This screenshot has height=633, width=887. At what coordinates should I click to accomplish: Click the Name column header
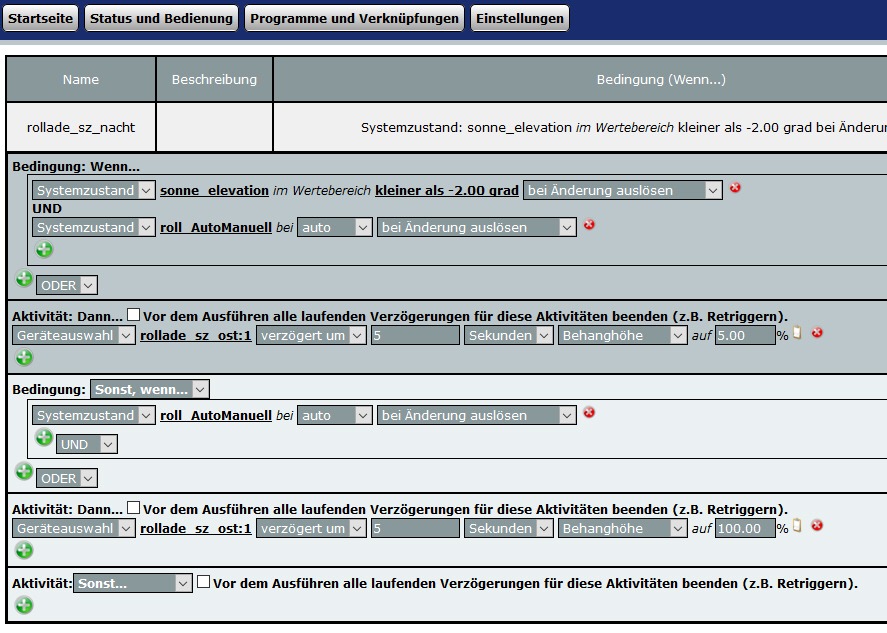[81, 79]
